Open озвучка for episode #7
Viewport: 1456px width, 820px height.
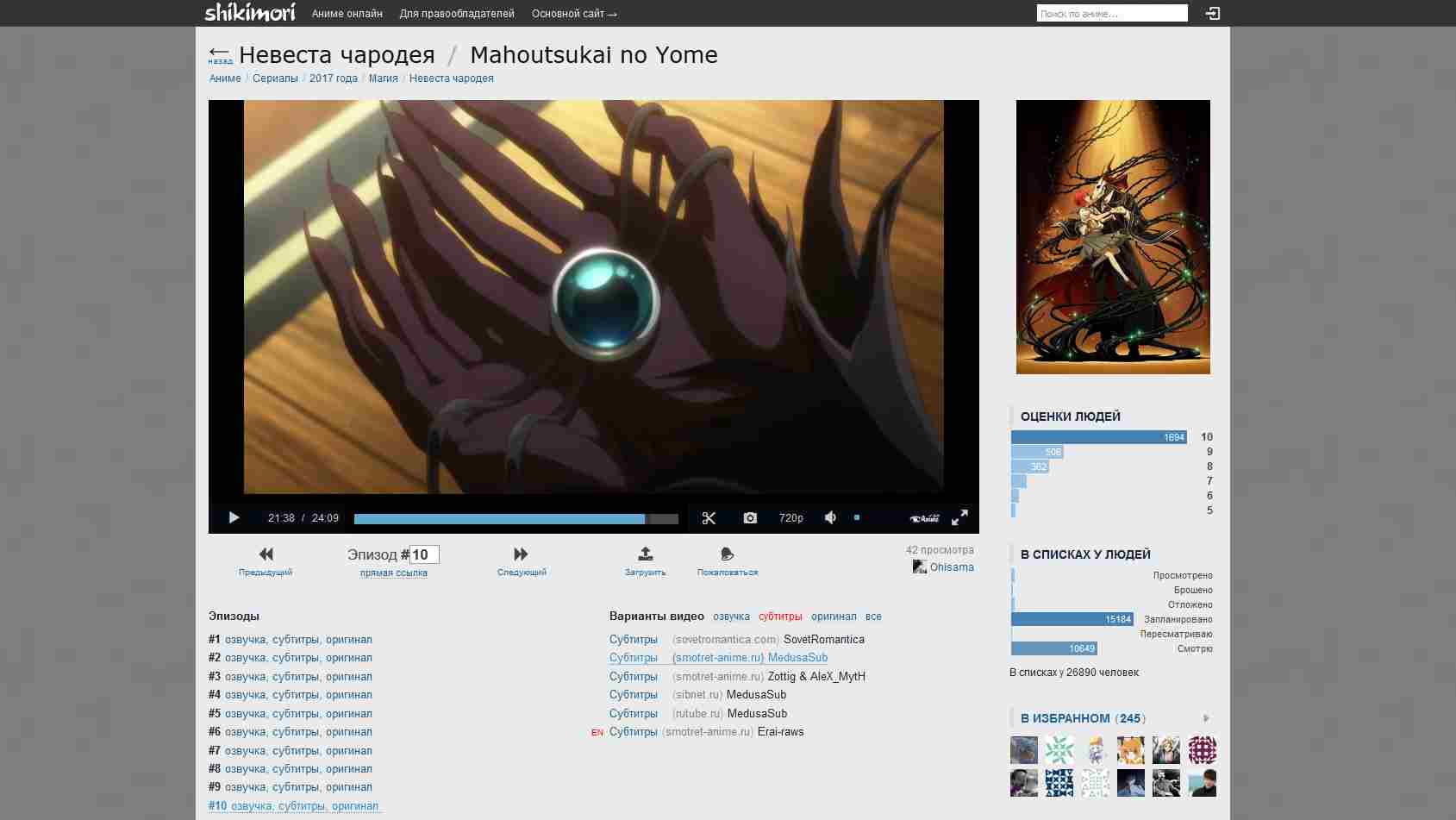click(245, 751)
